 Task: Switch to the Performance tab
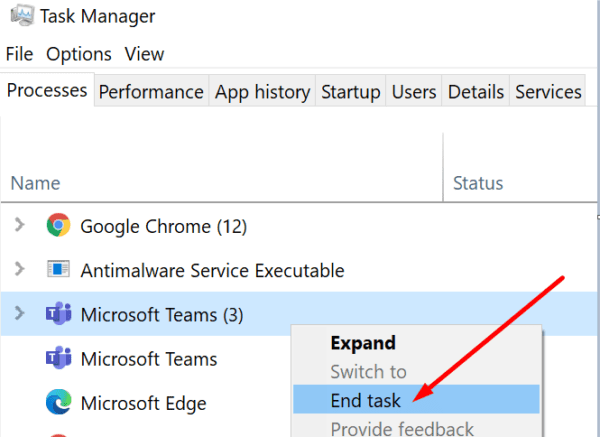[x=151, y=92]
